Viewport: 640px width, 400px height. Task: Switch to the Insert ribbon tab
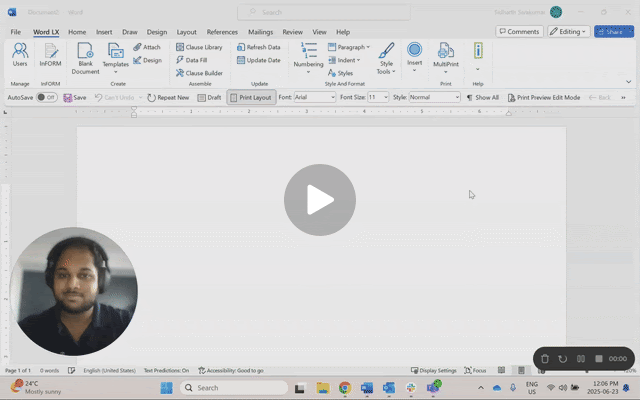(104, 32)
